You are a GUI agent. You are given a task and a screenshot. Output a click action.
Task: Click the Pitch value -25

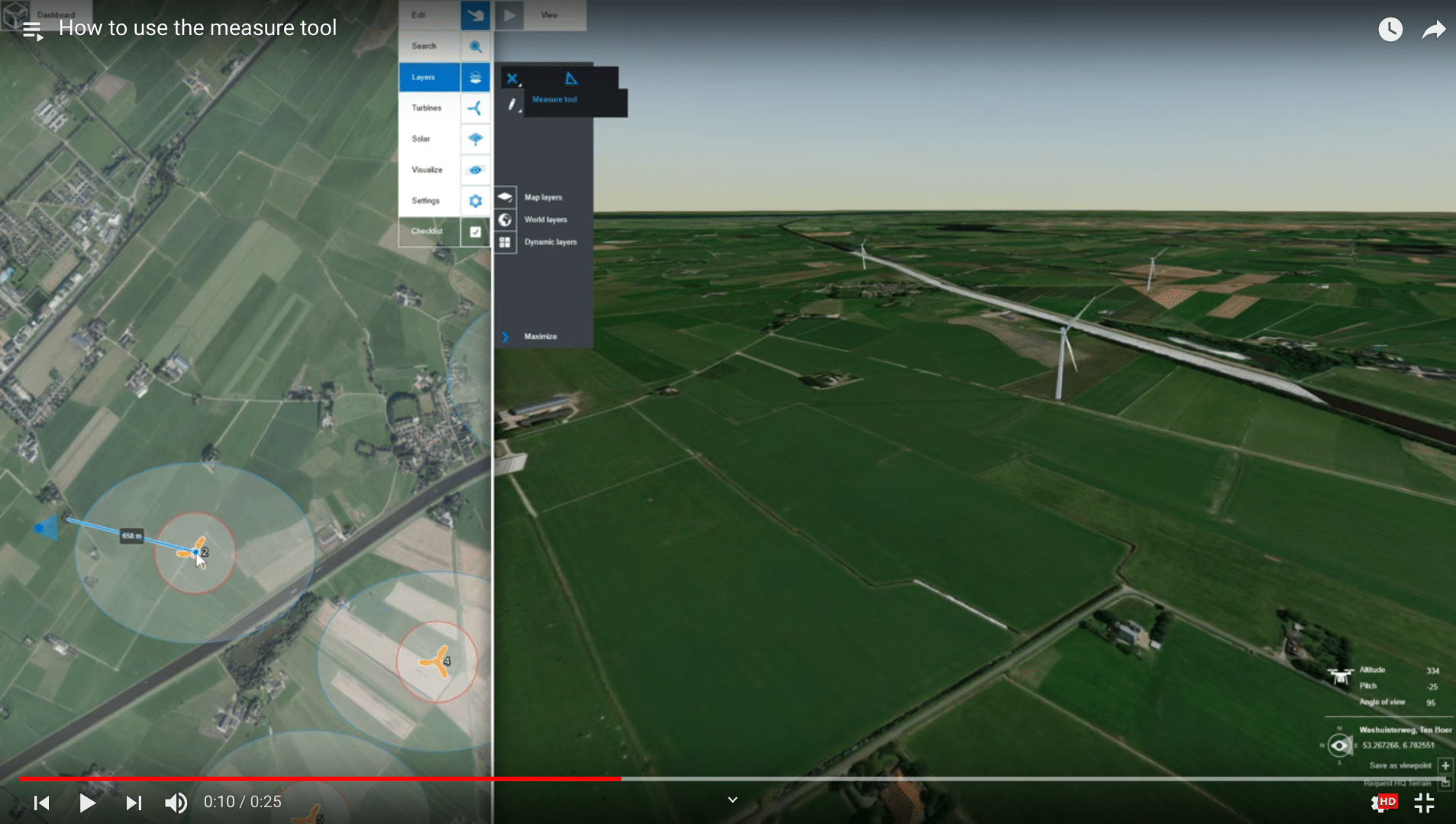click(1432, 687)
